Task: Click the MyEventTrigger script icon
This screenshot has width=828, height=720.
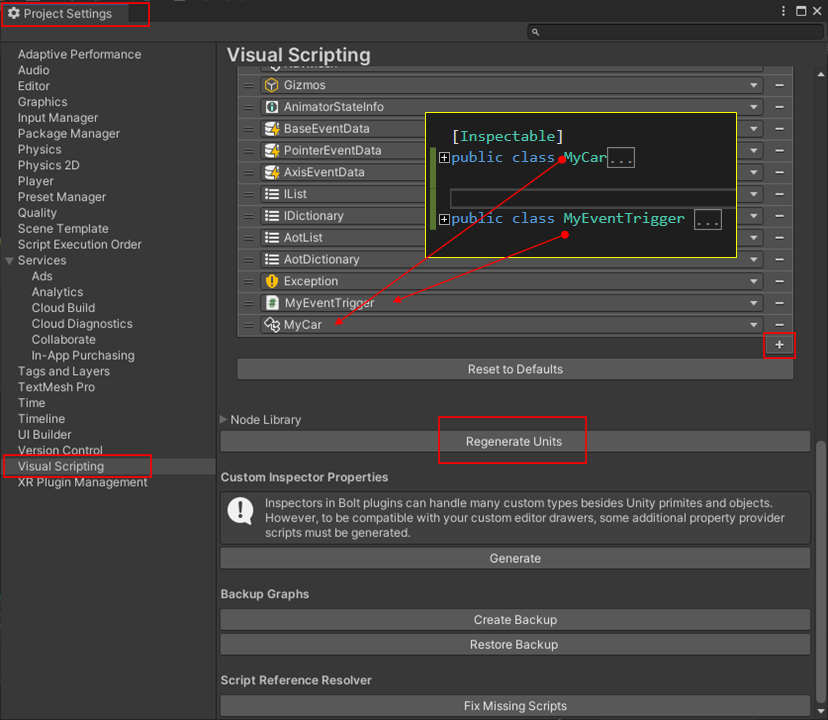Action: [272, 303]
